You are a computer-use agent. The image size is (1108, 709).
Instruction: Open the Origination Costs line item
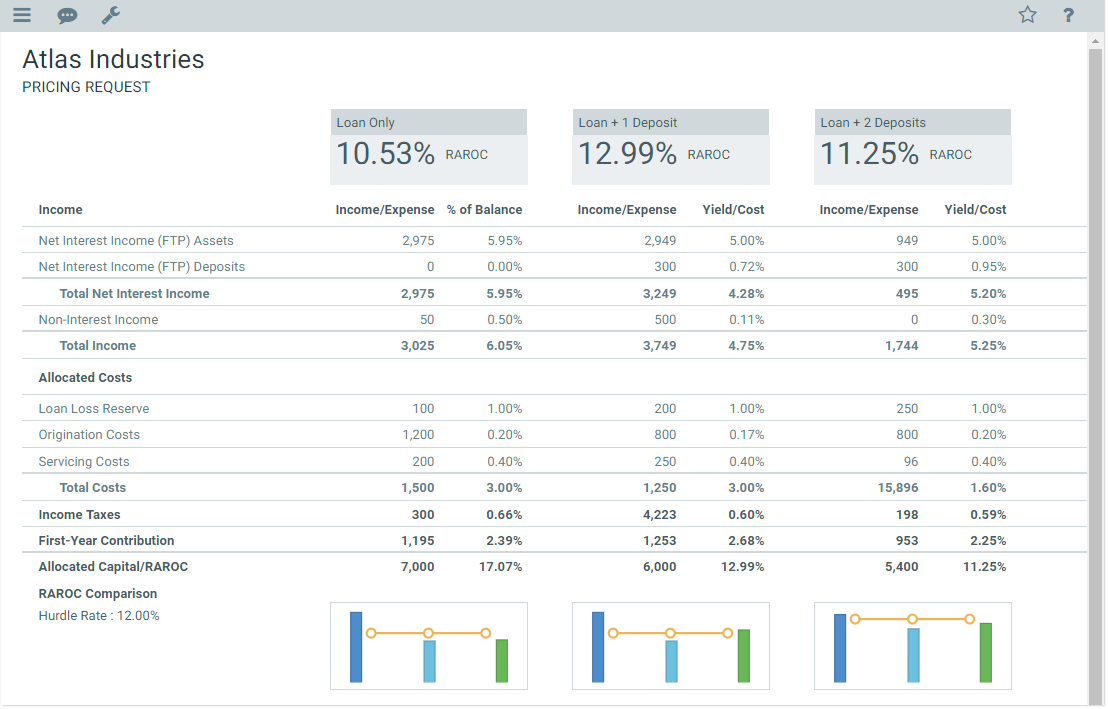(x=88, y=434)
